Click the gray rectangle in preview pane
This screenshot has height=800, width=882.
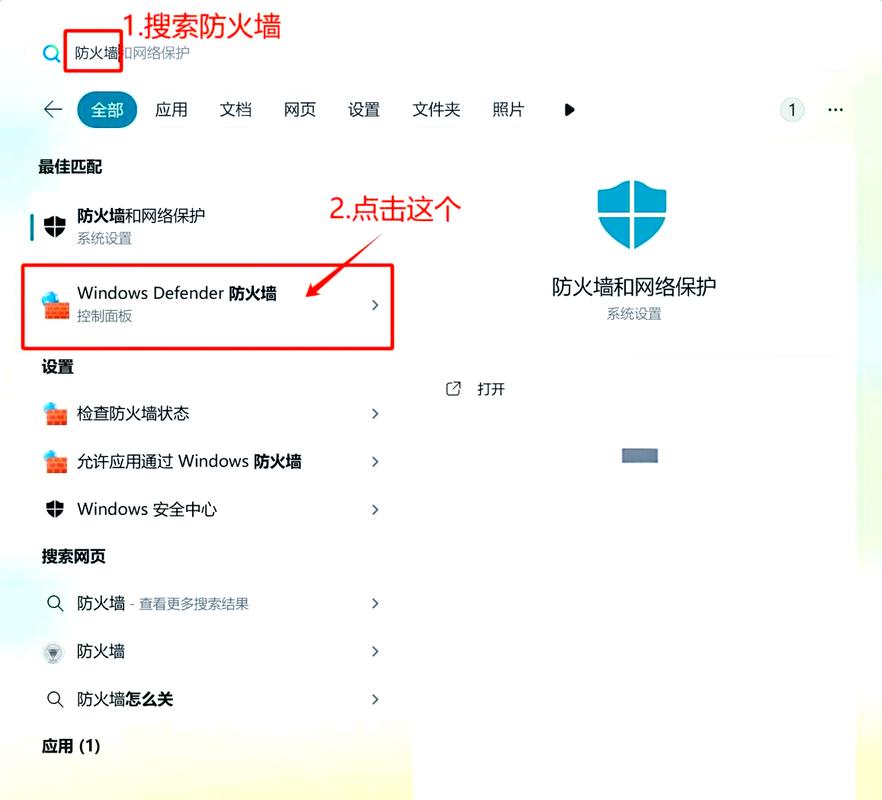pos(640,456)
